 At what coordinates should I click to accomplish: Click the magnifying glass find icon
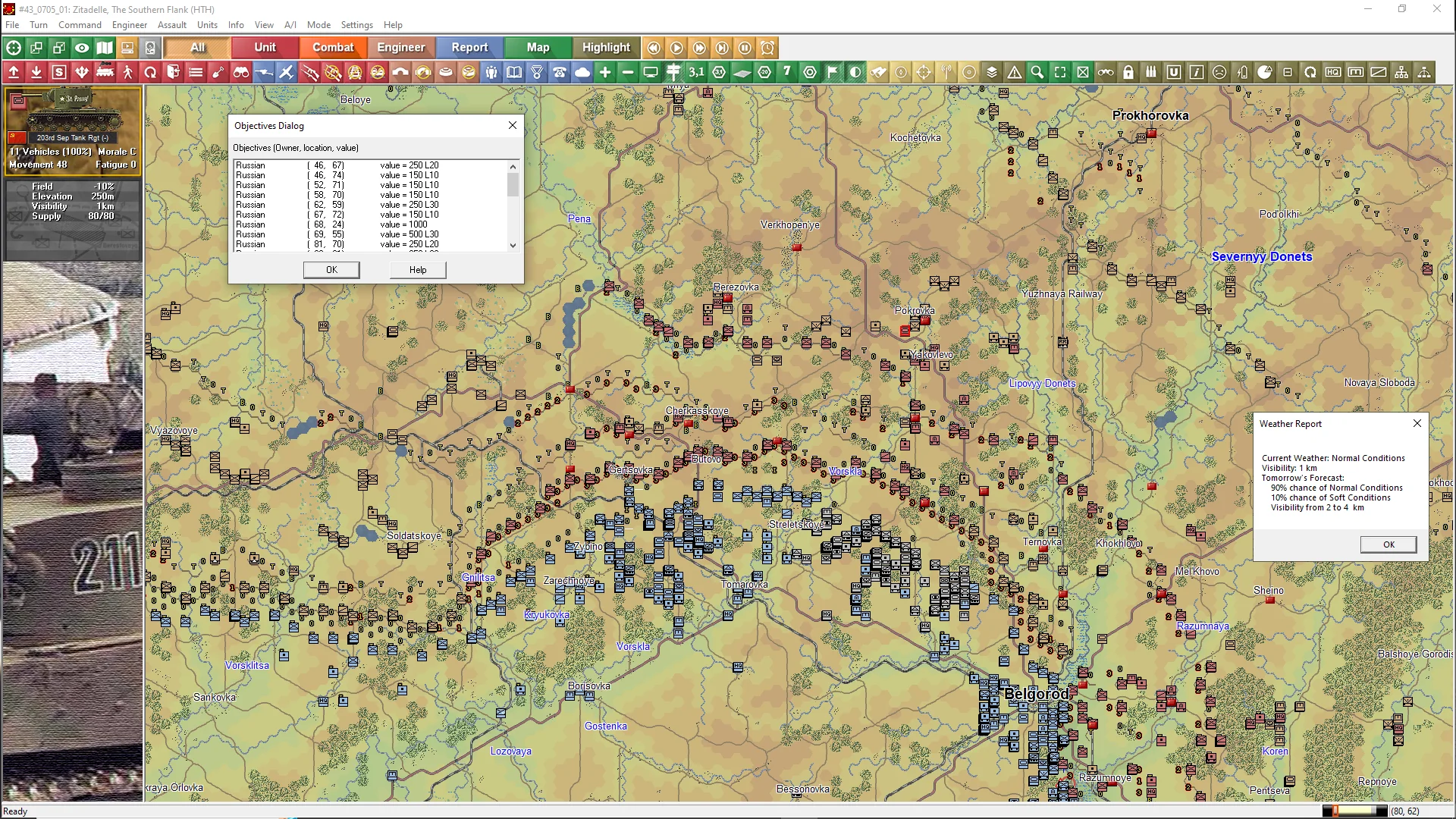tap(1037, 73)
